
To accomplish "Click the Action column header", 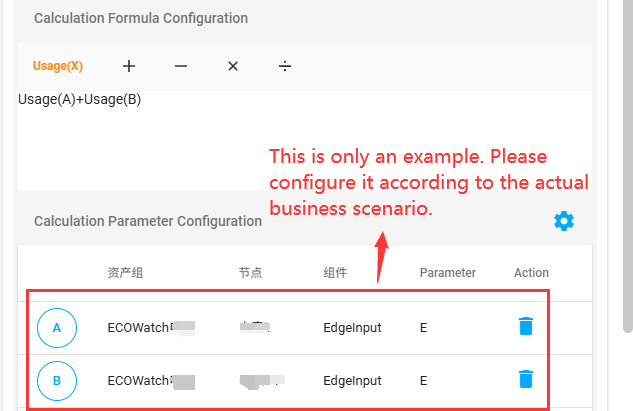I will pos(531,273).
